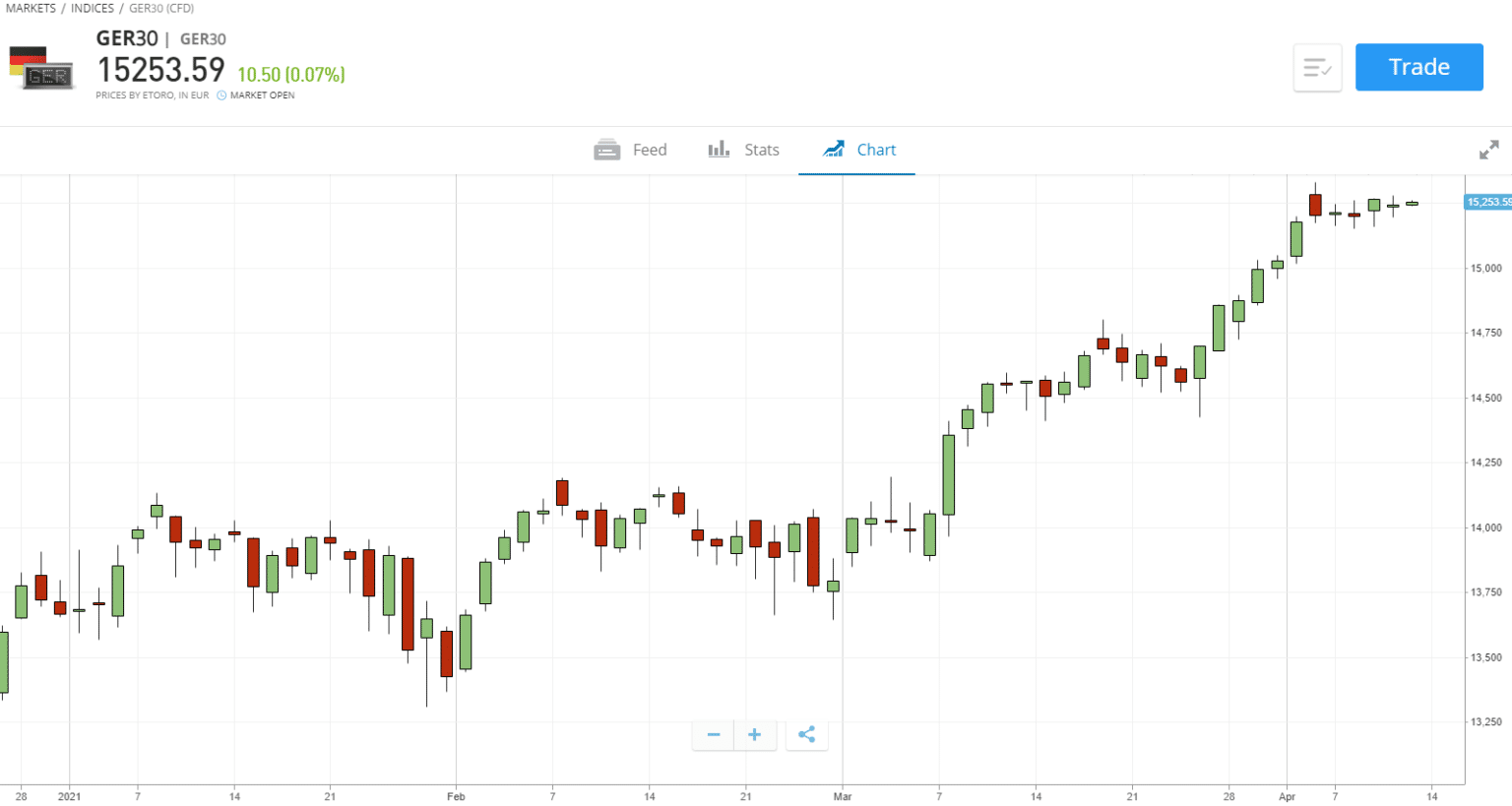This screenshot has width=1512, height=806.
Task: Click the 13,500 price axis label
Action: 1486,657
